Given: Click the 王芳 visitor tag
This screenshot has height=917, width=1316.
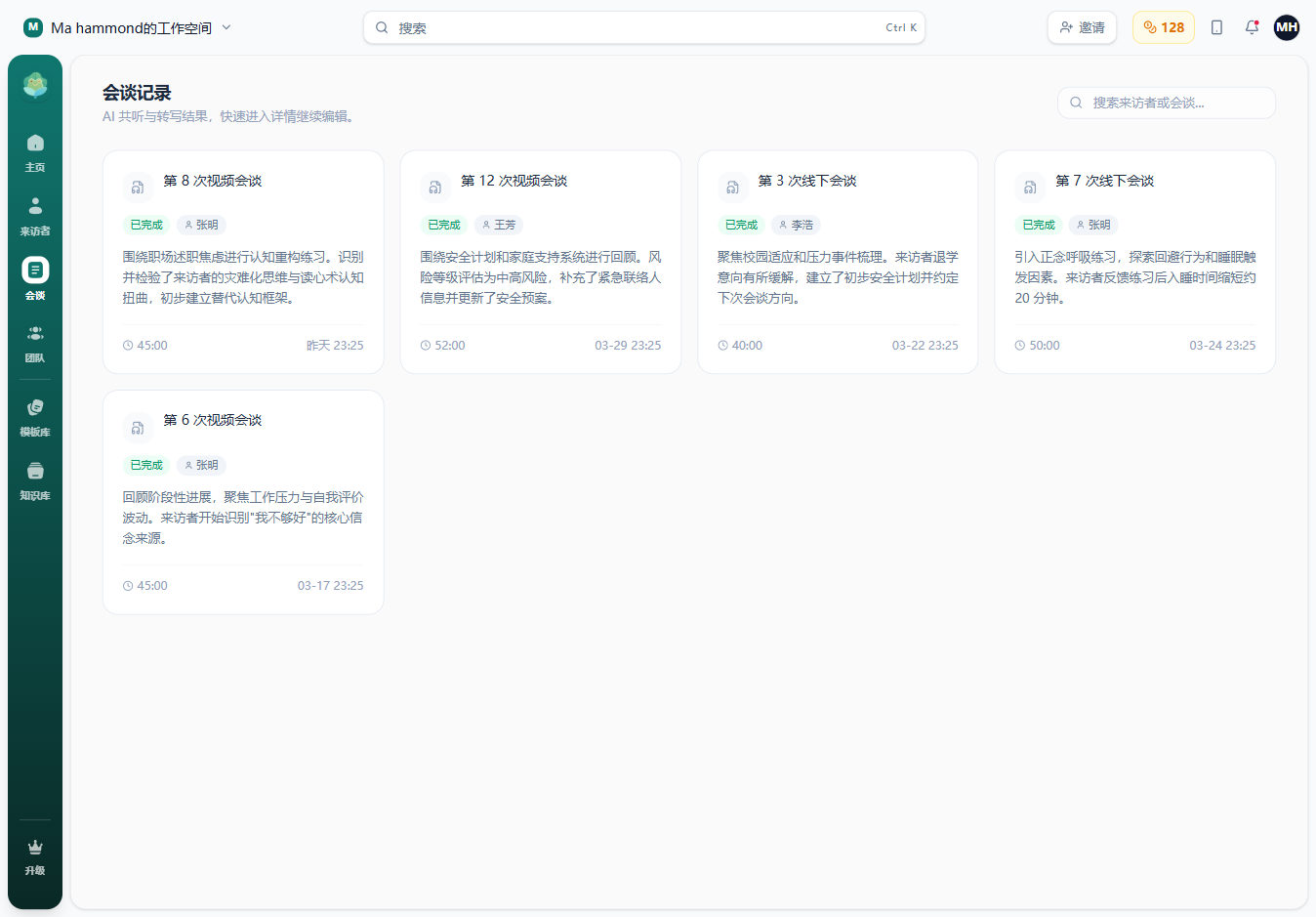Looking at the screenshot, I should pyautogui.click(x=499, y=225).
